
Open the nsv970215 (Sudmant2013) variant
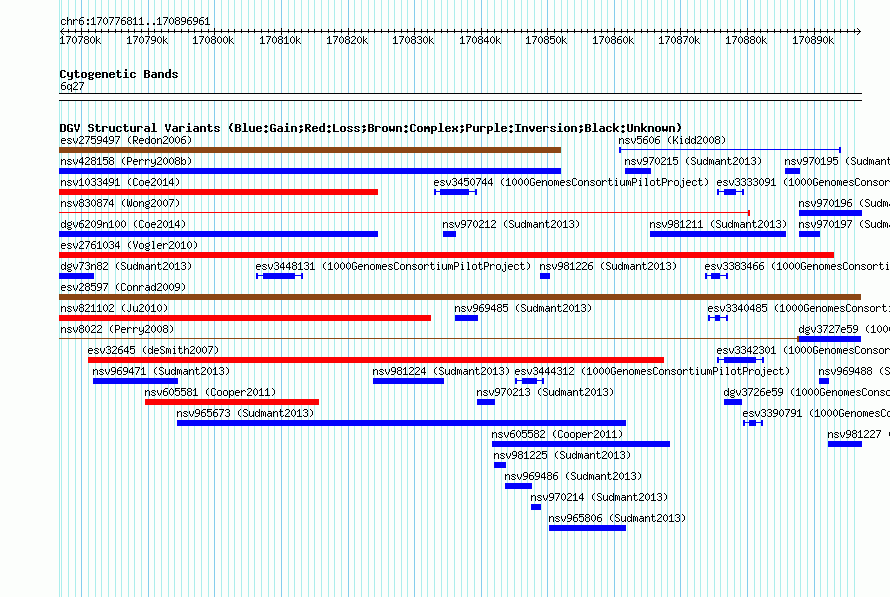pyautogui.click(x=693, y=161)
